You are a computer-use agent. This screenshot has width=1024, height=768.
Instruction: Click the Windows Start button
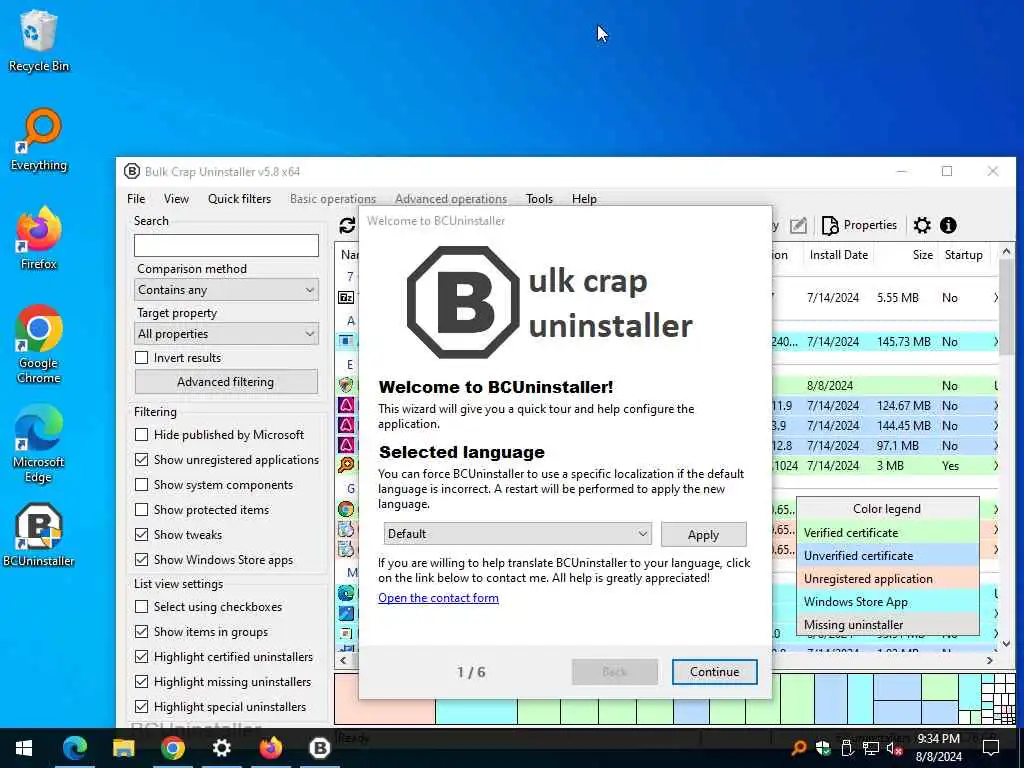point(24,748)
